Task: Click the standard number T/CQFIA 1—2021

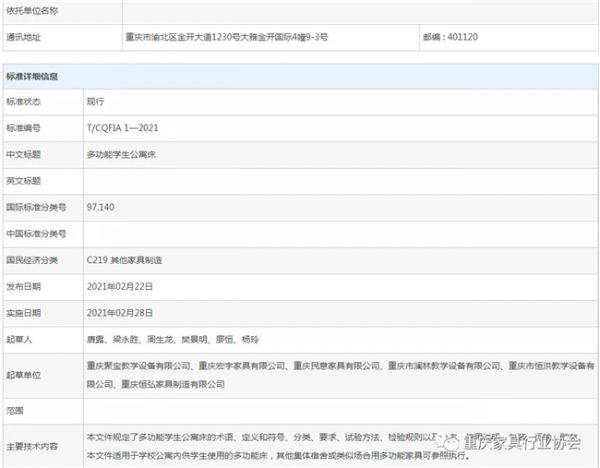Action: click(122, 128)
